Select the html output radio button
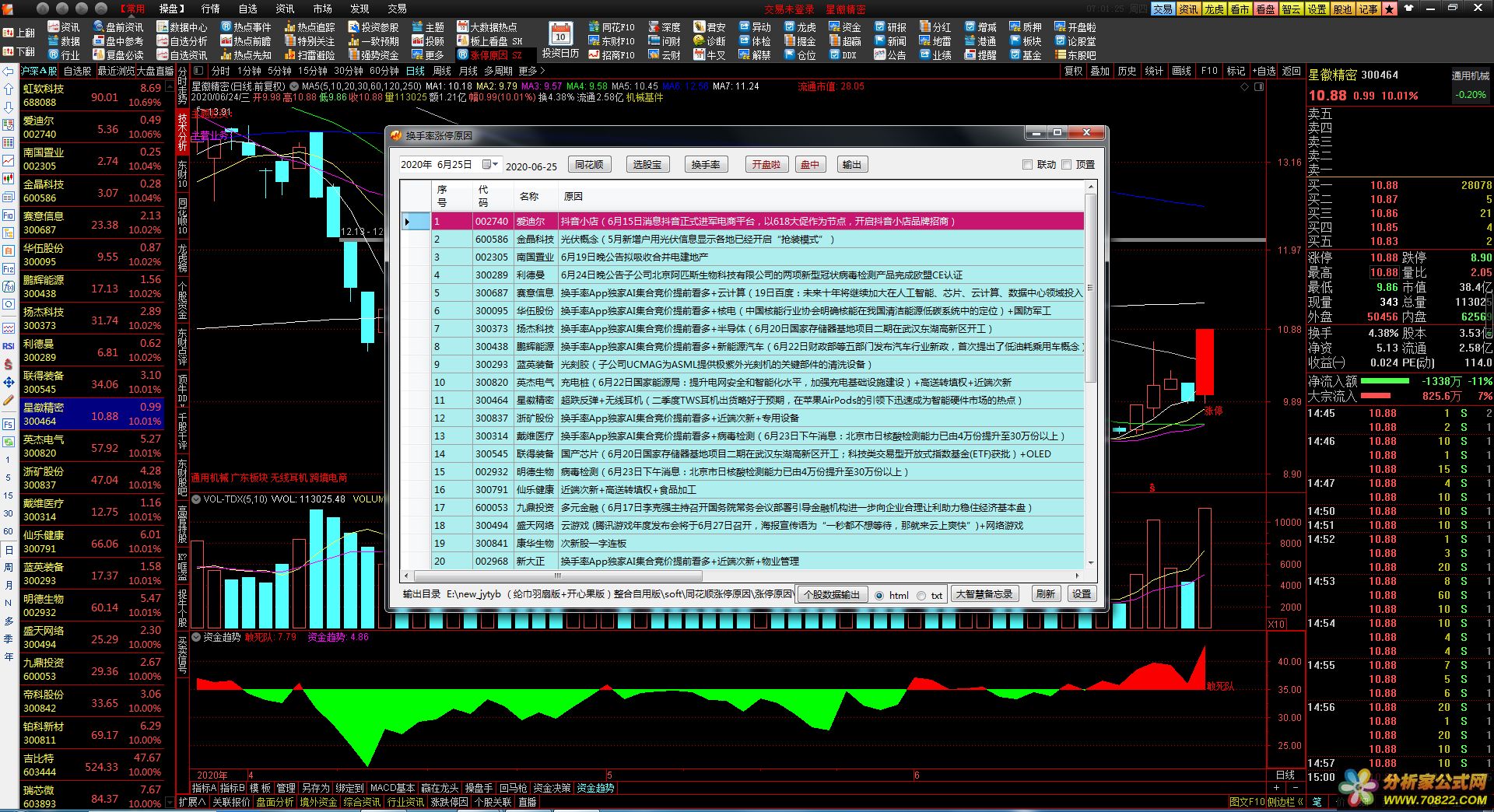 [879, 595]
